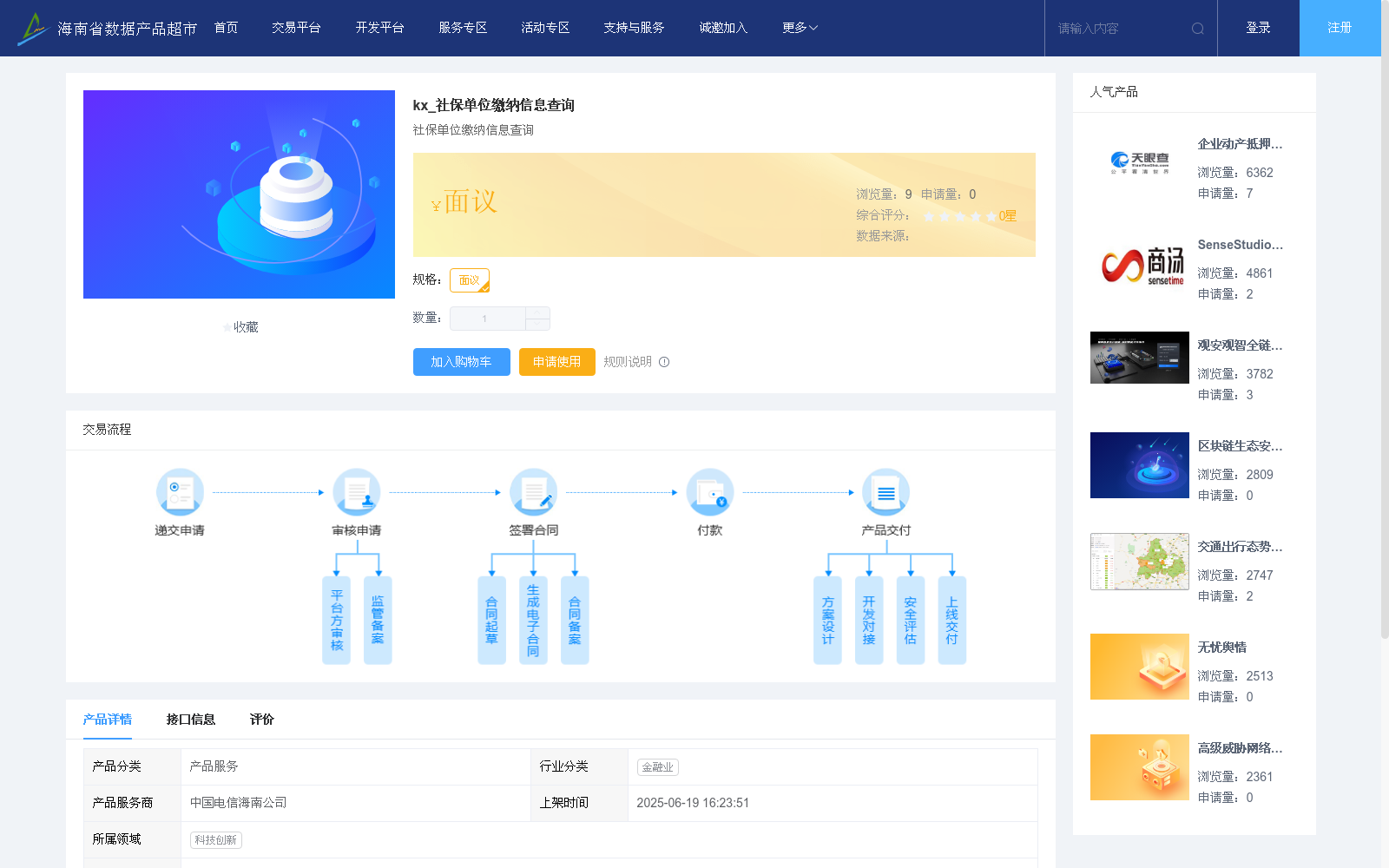Click the 收藏 star icon
The height and width of the screenshot is (868, 1389).
pos(227,327)
